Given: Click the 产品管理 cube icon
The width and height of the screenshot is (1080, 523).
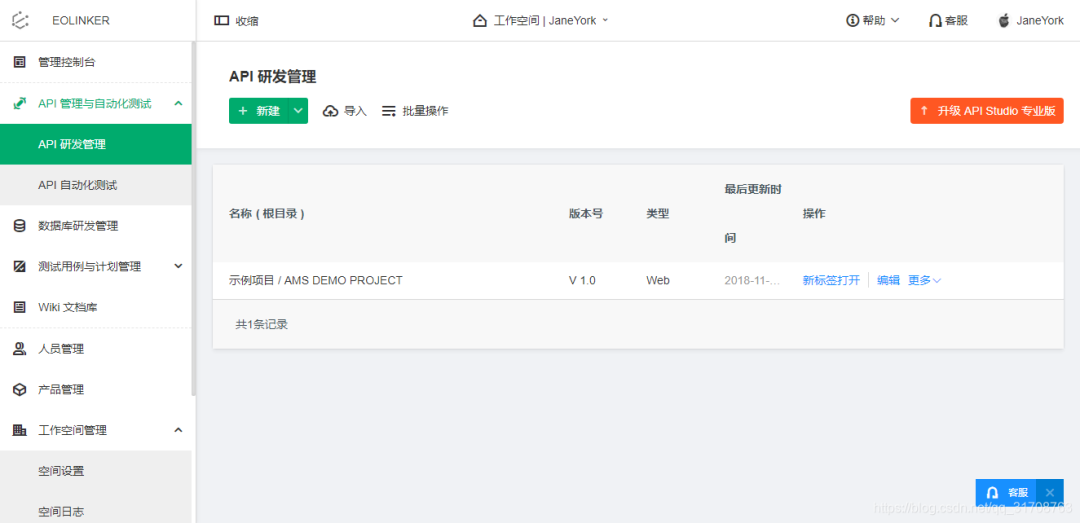Looking at the screenshot, I should [19, 390].
